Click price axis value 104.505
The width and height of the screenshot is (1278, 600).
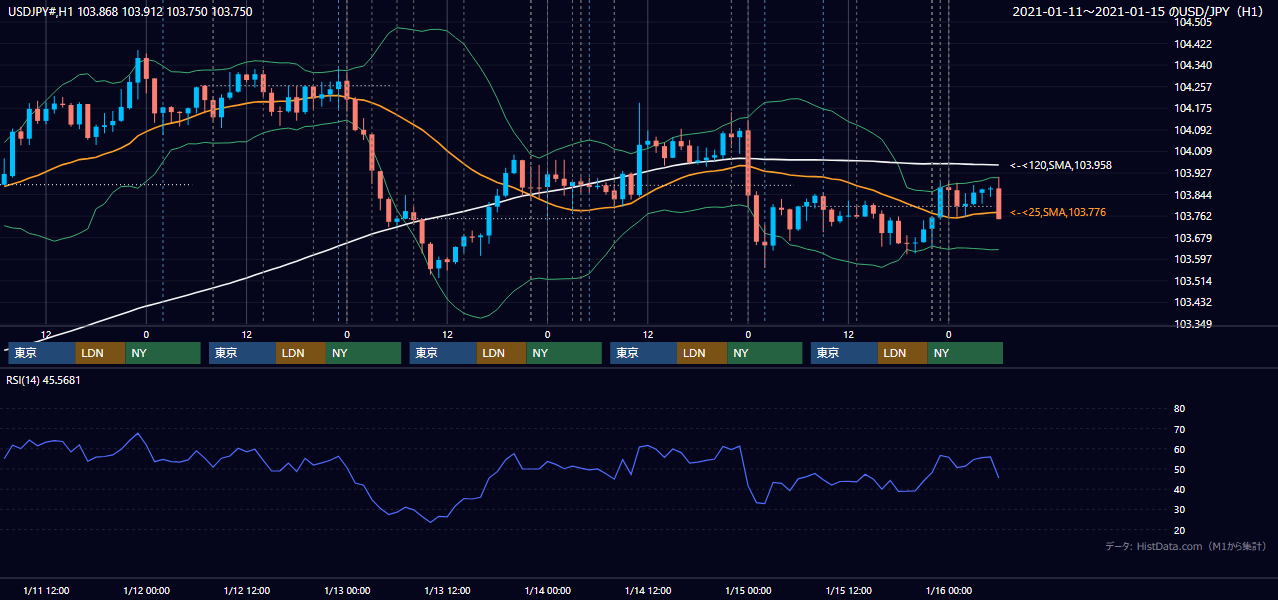[1193, 22]
